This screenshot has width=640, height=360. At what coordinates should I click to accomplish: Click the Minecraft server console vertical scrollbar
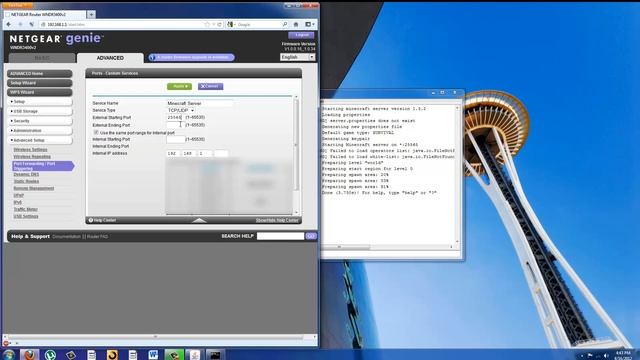click(x=457, y=176)
